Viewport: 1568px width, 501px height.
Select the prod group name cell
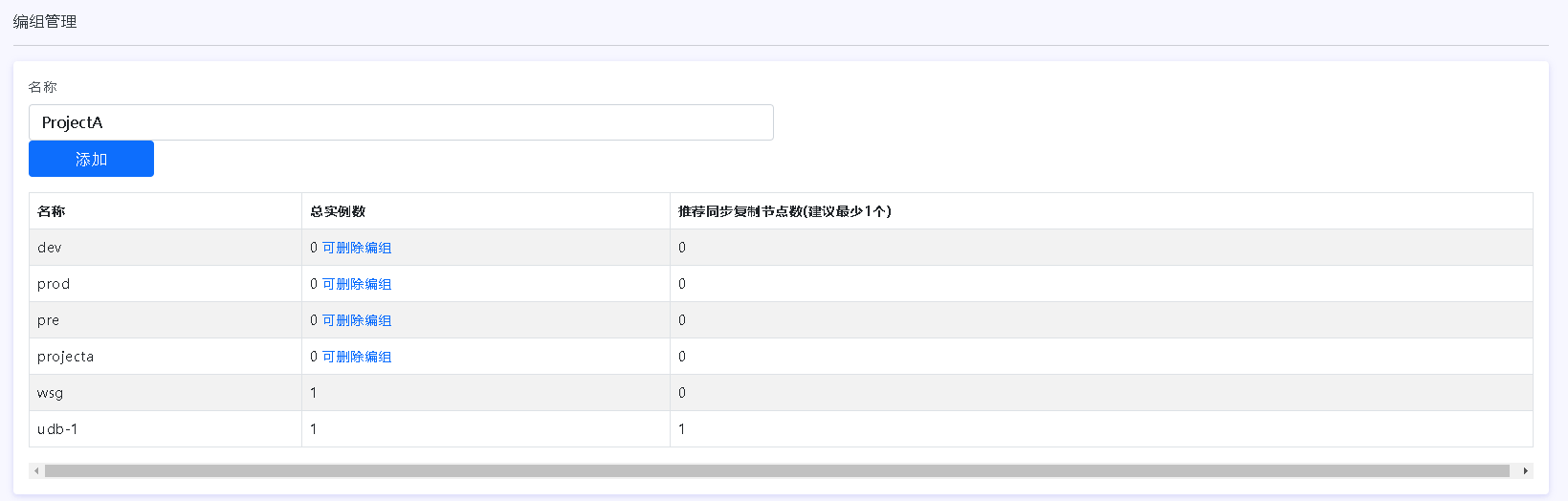pyautogui.click(x=54, y=284)
